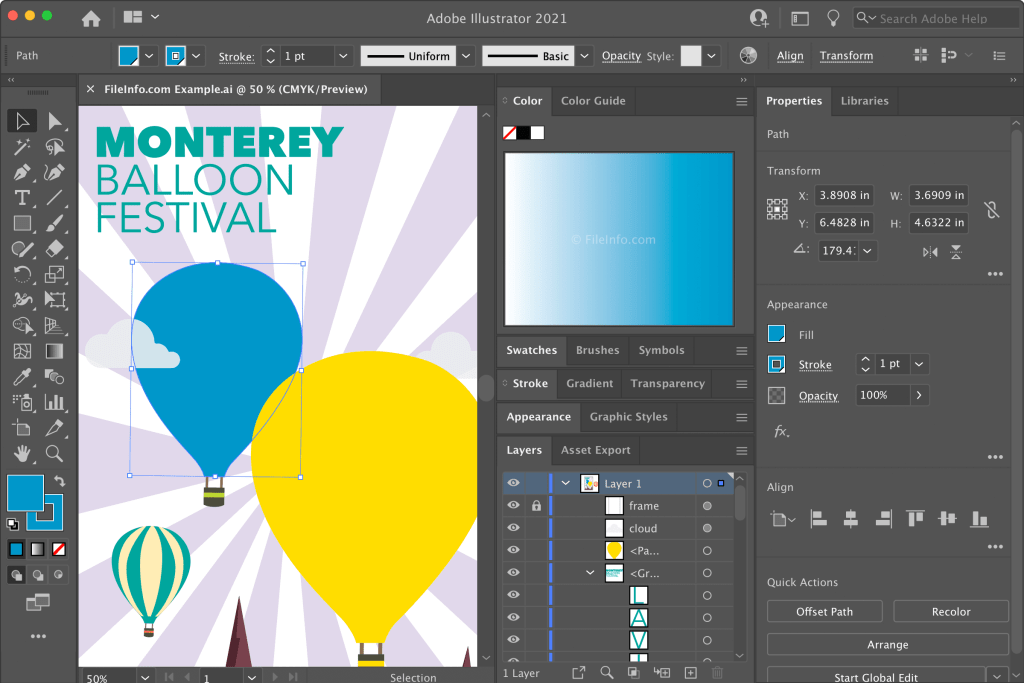The width and height of the screenshot is (1024, 683).
Task: Toggle visibility of Layer 1
Action: click(x=513, y=483)
